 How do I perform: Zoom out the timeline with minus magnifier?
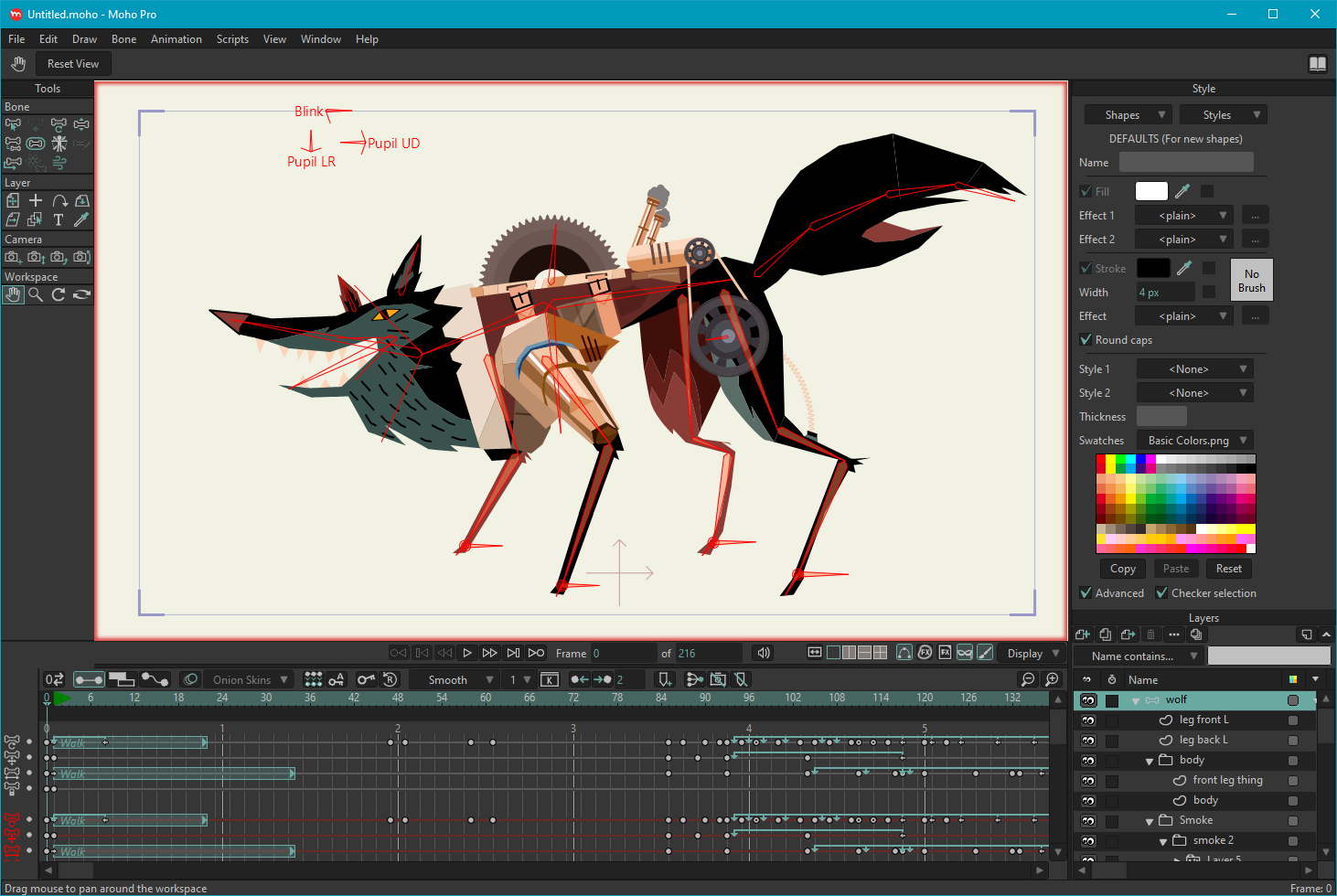click(x=1028, y=679)
